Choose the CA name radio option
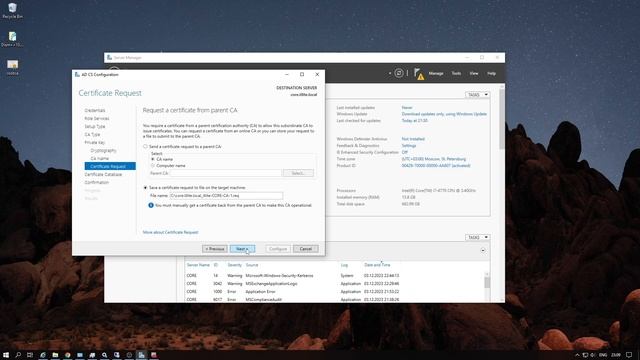The width and height of the screenshot is (640, 360). pos(153,159)
